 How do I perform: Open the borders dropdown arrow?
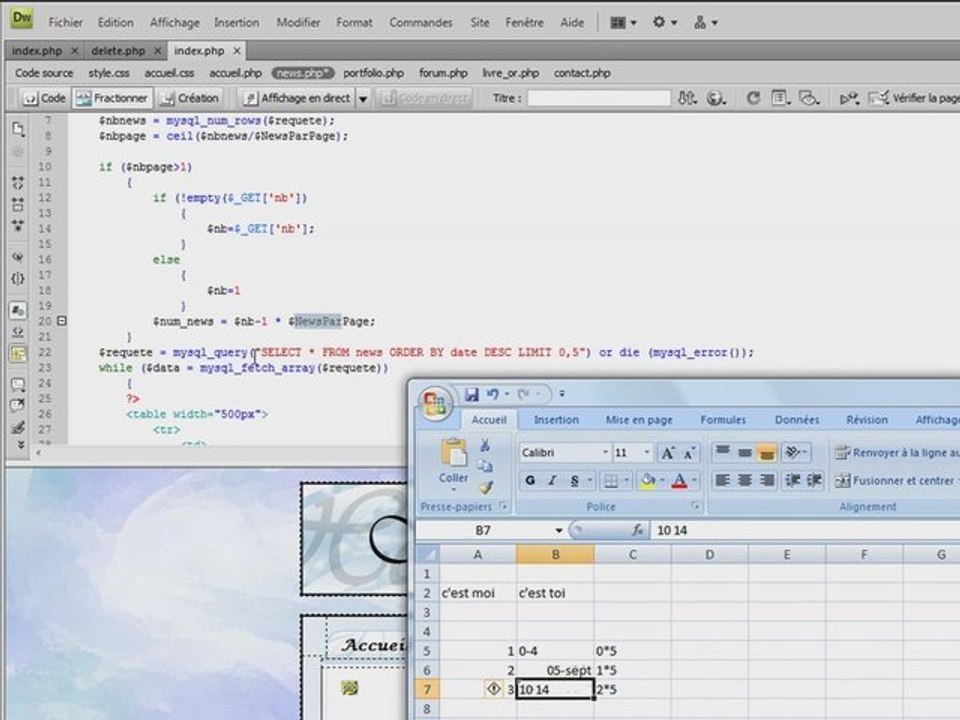click(626, 481)
